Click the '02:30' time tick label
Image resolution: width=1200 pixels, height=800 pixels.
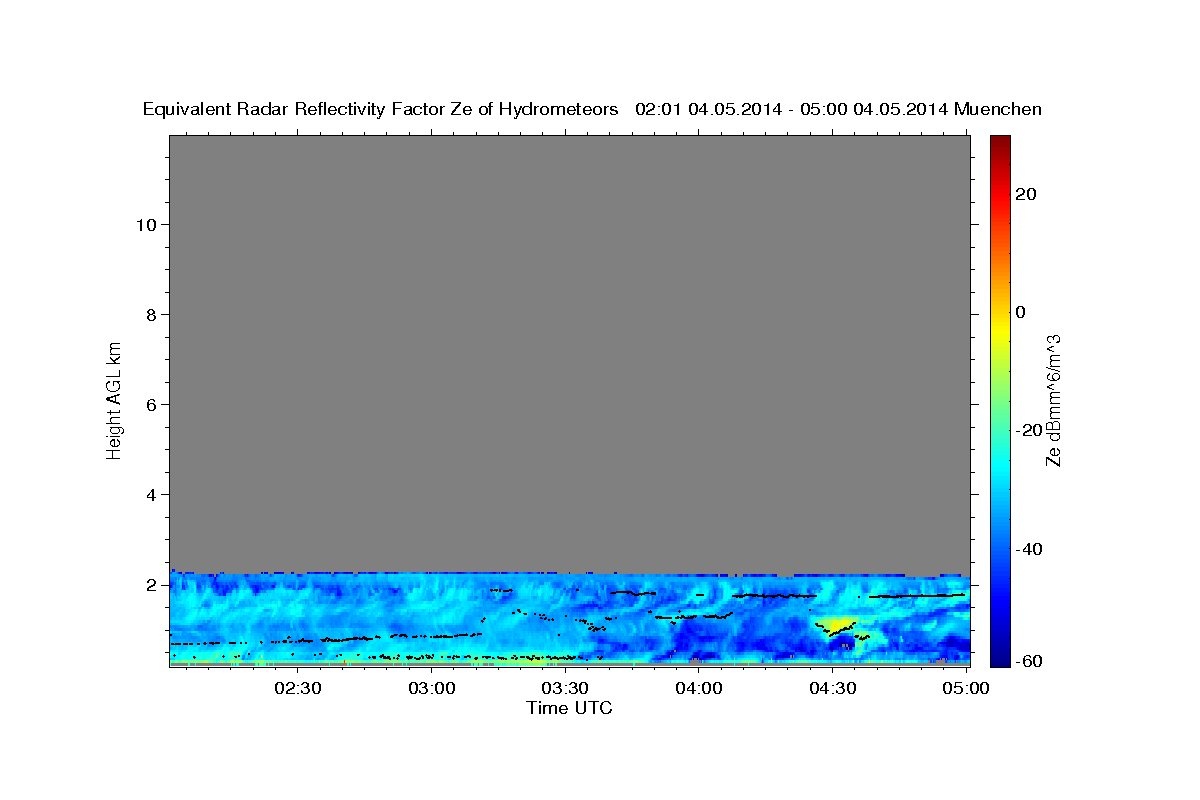pos(298,688)
